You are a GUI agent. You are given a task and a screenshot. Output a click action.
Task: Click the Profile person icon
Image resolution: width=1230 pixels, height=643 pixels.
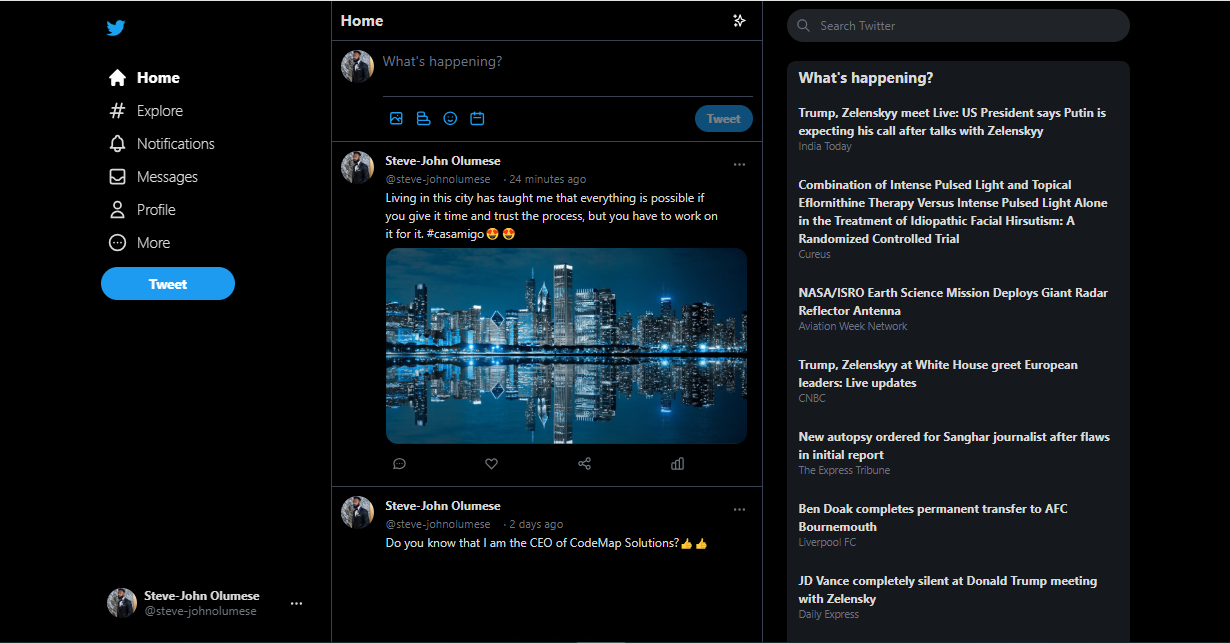click(117, 210)
